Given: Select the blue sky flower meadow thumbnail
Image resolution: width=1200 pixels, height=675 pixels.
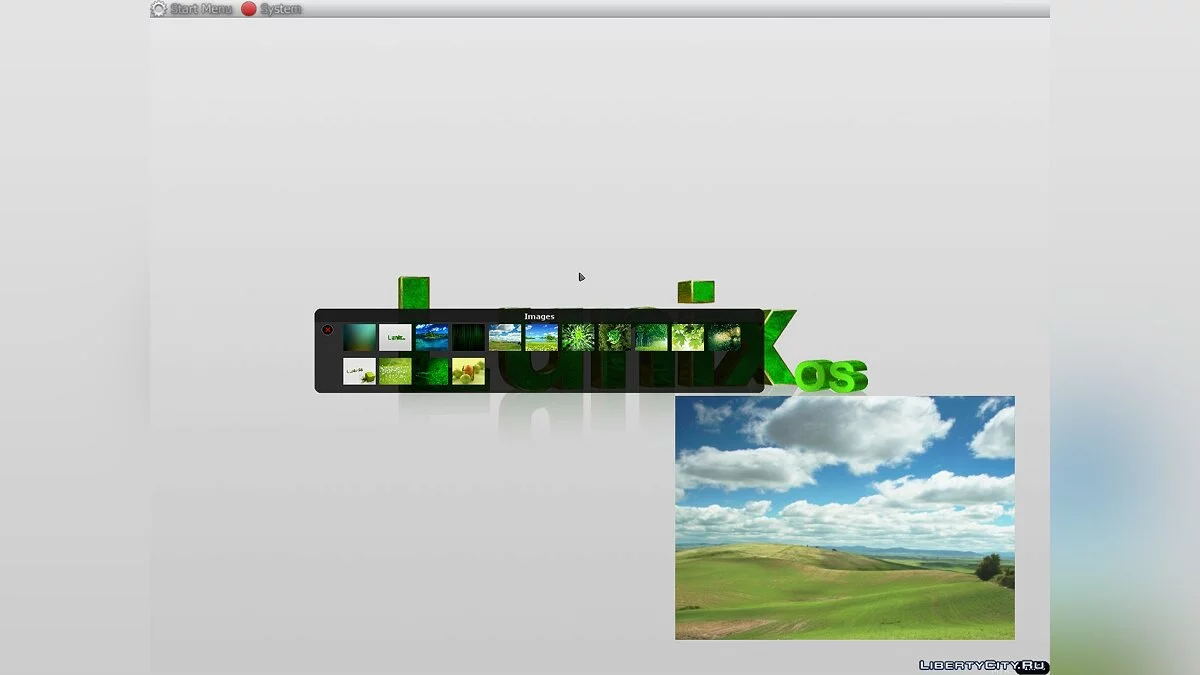Looking at the screenshot, I should [x=541, y=337].
